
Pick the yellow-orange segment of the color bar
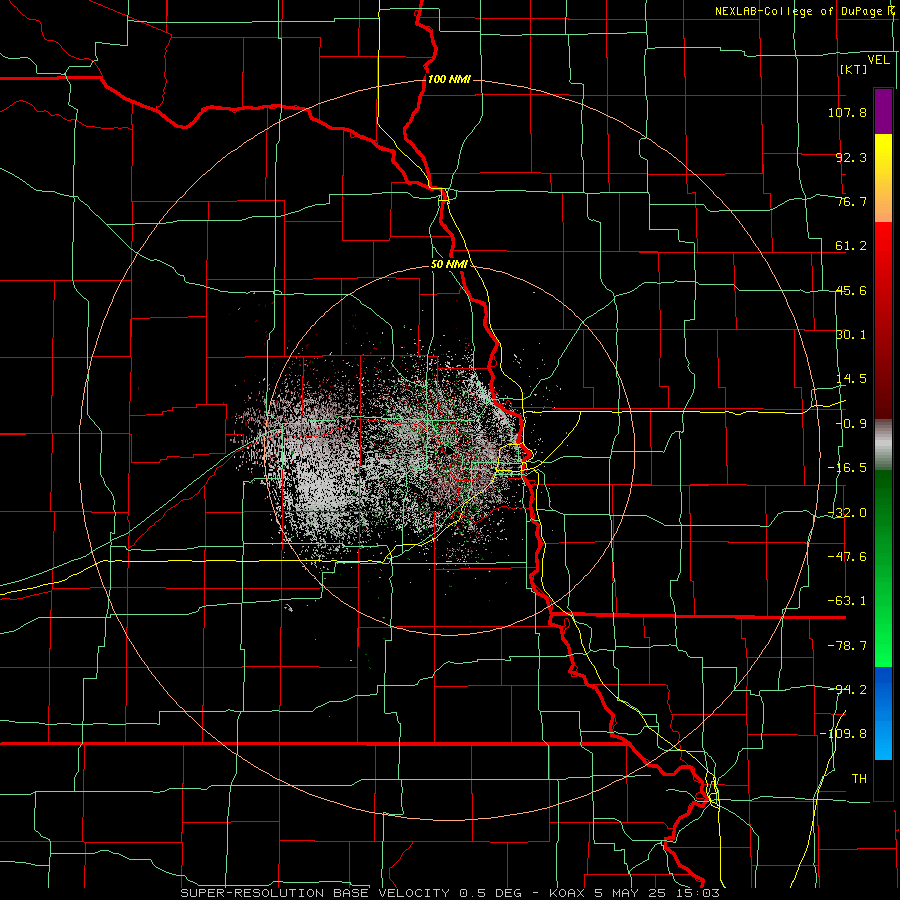click(883, 179)
